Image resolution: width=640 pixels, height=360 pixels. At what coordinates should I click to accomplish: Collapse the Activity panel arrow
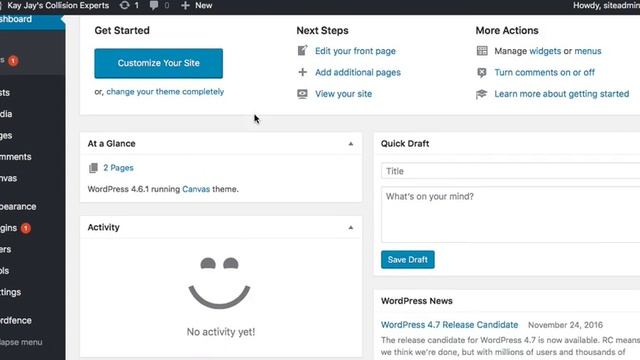[x=351, y=227]
